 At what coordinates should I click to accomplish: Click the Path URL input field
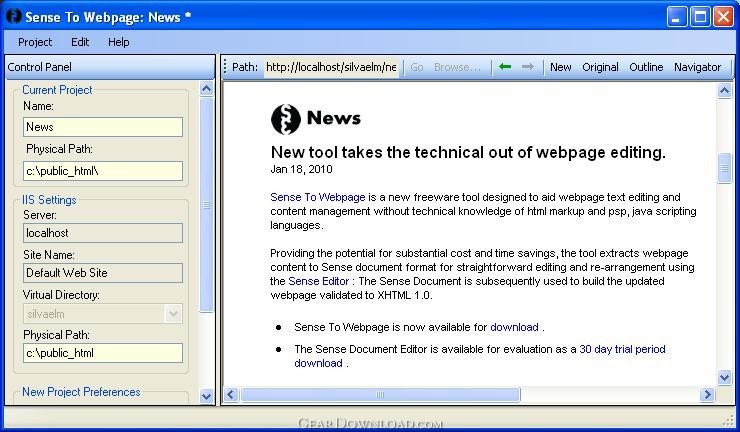tap(331, 67)
